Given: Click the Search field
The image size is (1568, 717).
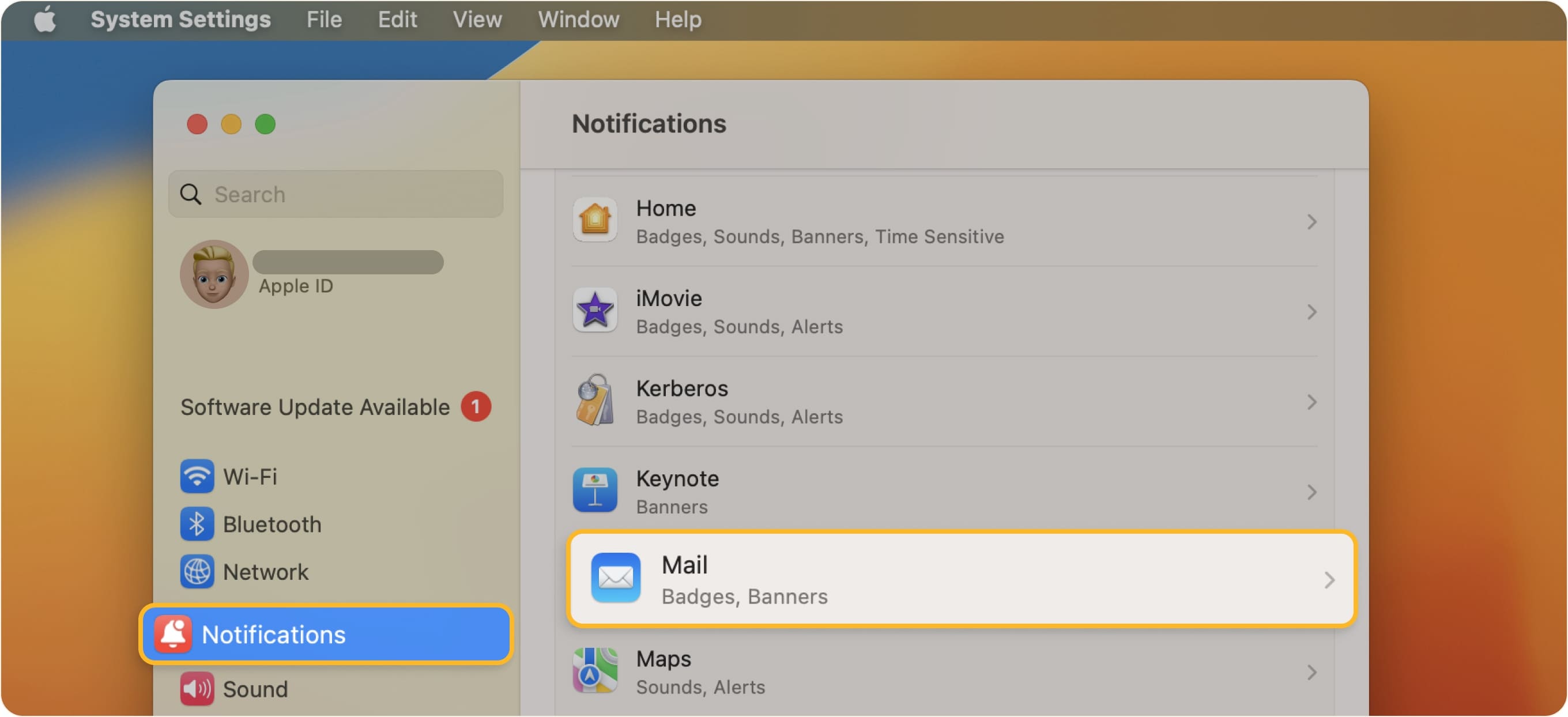Looking at the screenshot, I should click(x=335, y=194).
